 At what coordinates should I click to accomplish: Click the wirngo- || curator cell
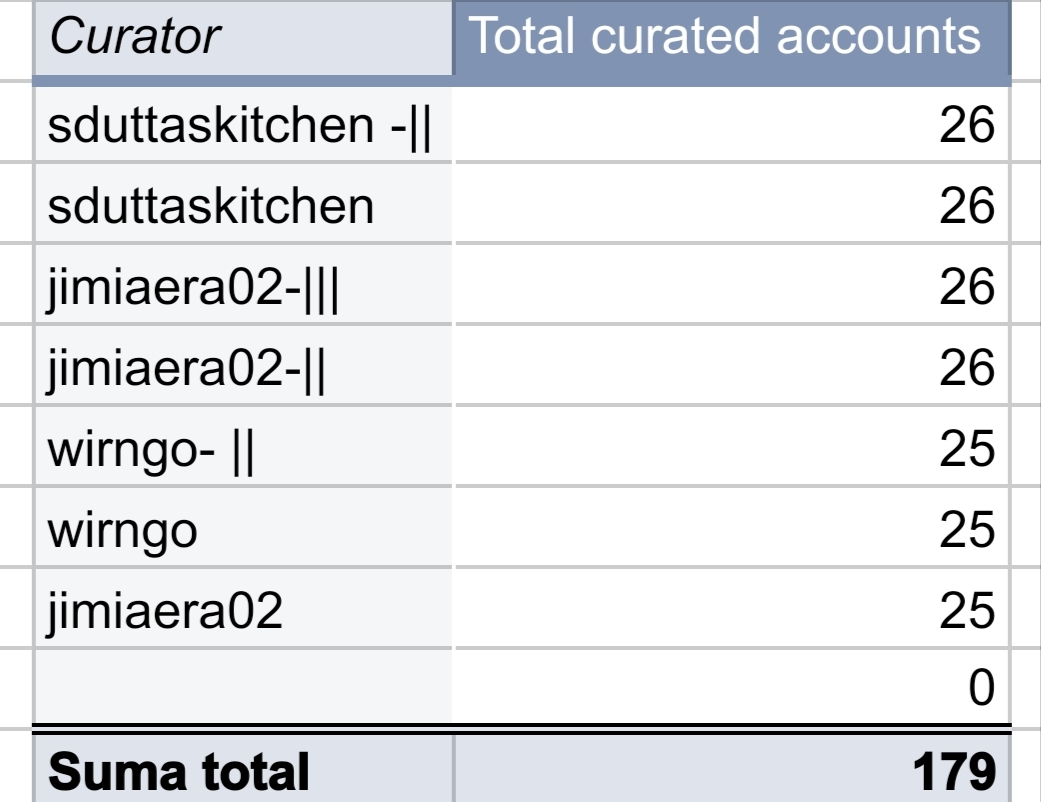[243, 448]
